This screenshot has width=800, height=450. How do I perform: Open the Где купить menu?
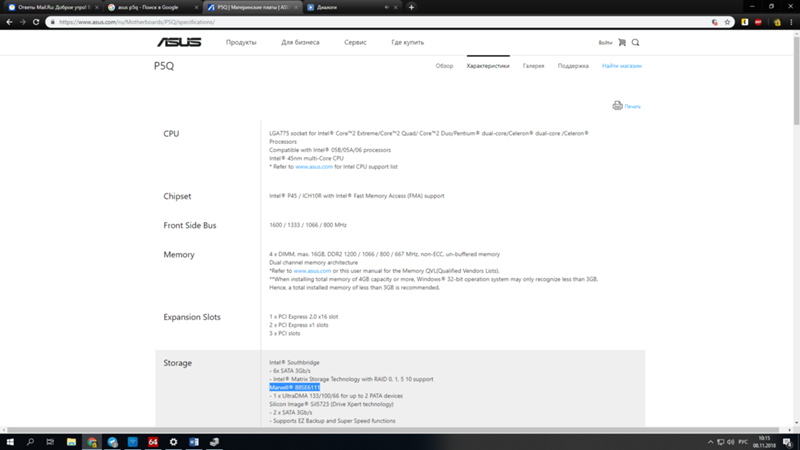408,42
